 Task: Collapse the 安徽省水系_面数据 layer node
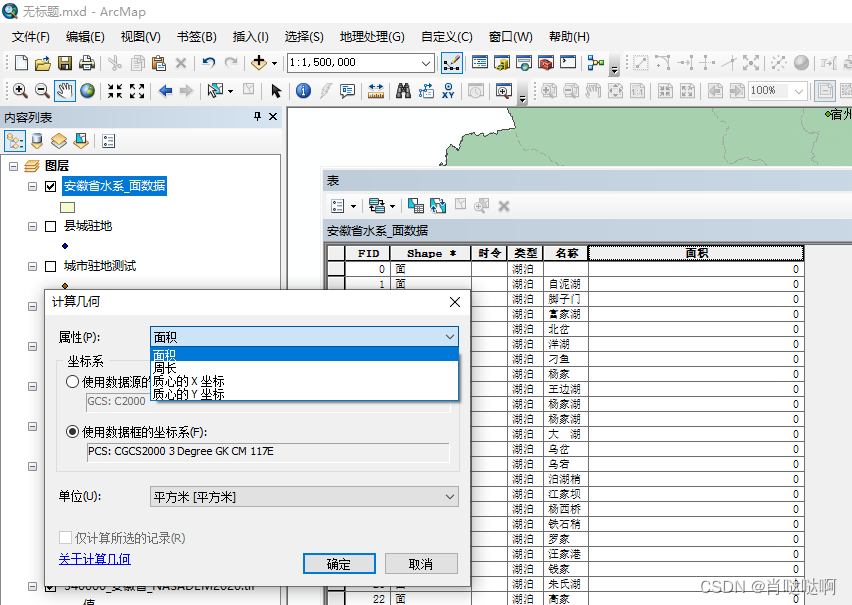(x=33, y=186)
